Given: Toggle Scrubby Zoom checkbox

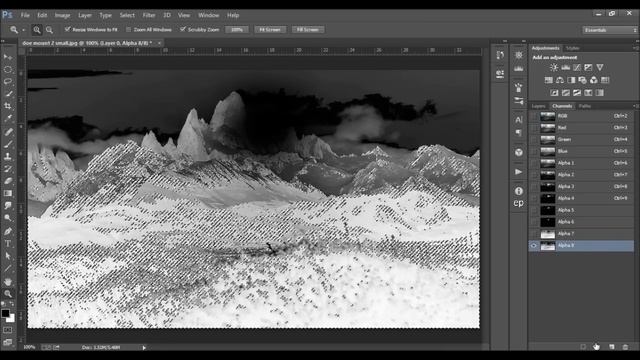Looking at the screenshot, I should 183,29.
